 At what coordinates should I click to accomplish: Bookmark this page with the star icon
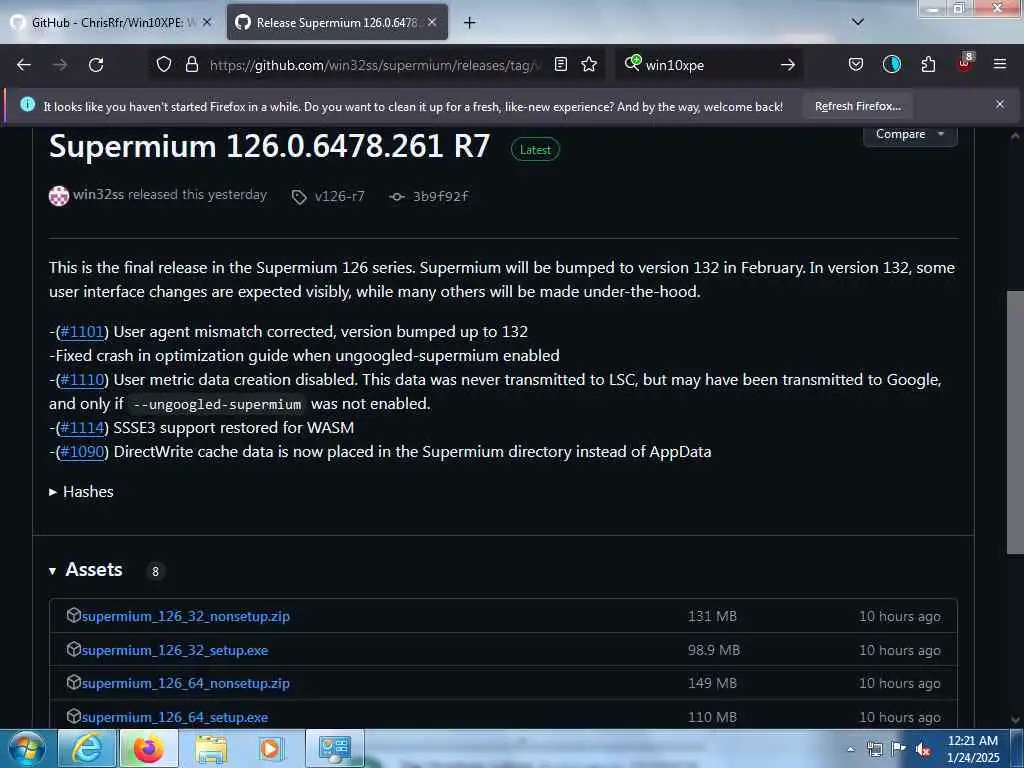click(x=589, y=64)
